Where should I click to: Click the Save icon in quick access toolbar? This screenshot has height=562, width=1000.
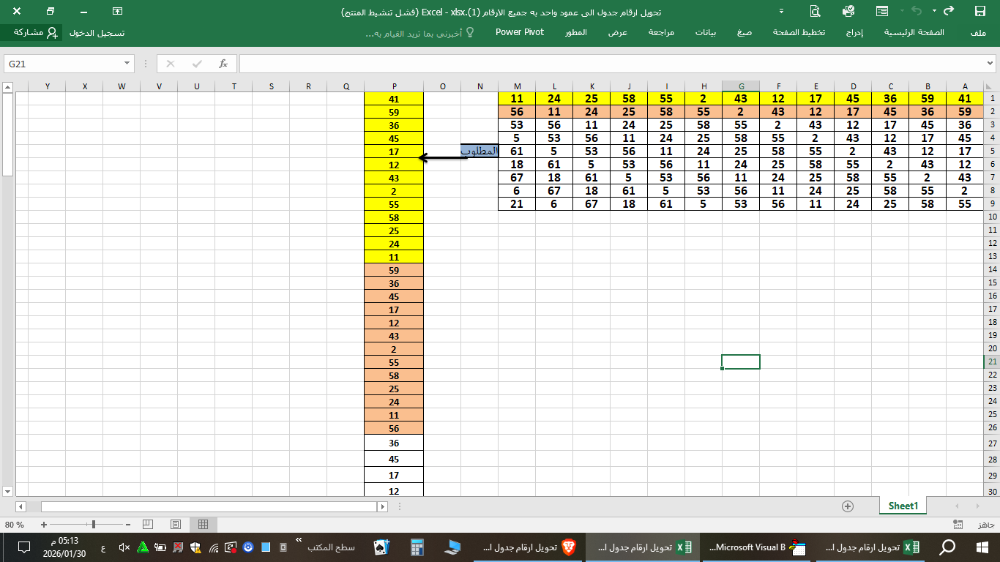click(x=979, y=11)
